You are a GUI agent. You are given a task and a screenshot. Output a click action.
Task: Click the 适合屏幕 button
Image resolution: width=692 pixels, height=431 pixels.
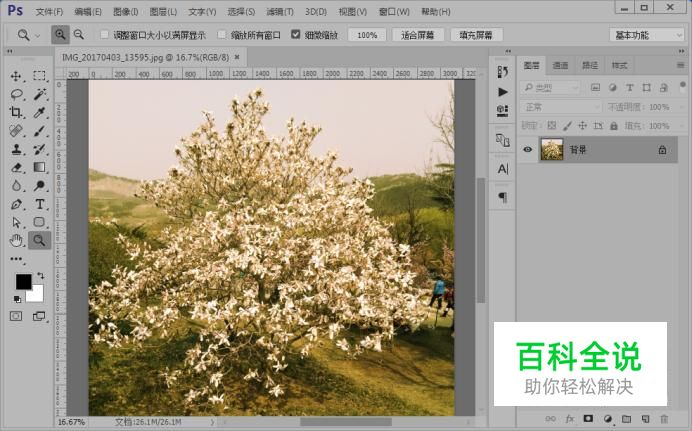coord(417,34)
